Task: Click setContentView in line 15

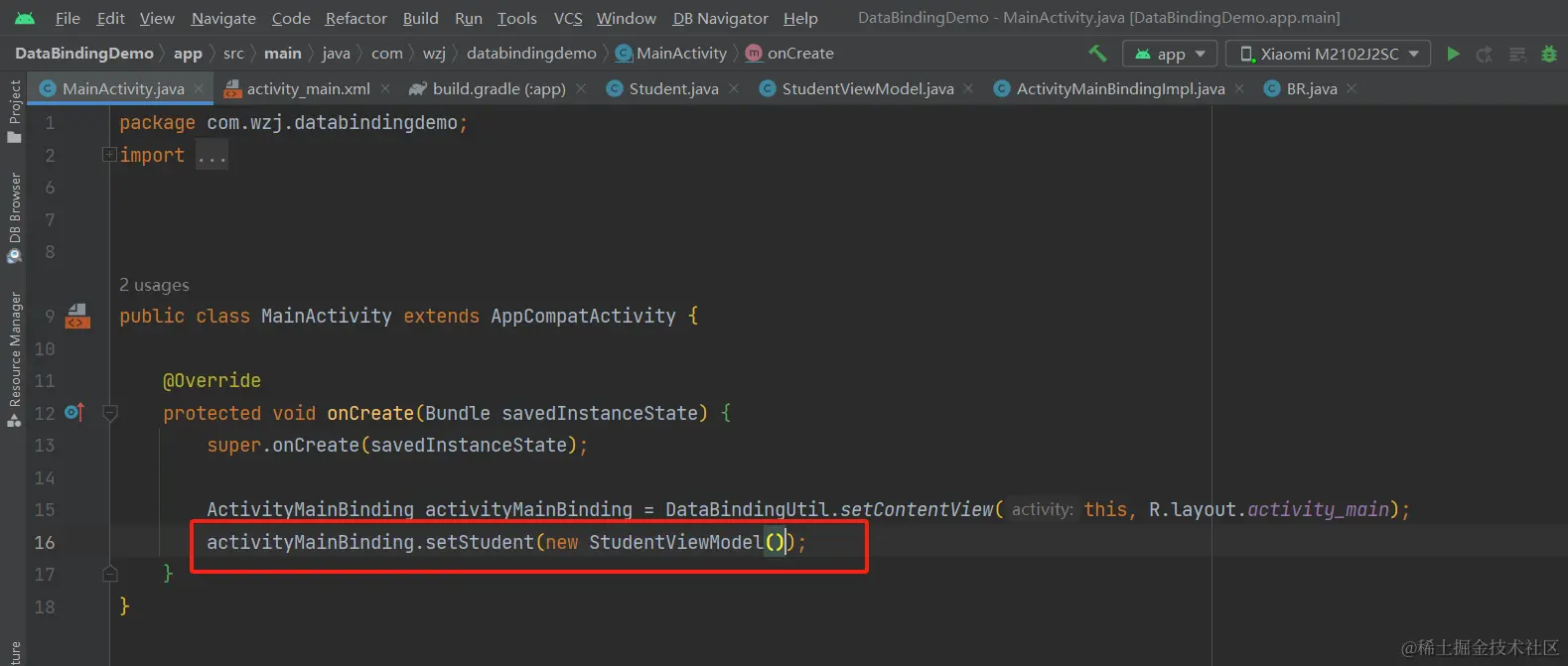Action: pos(917,509)
